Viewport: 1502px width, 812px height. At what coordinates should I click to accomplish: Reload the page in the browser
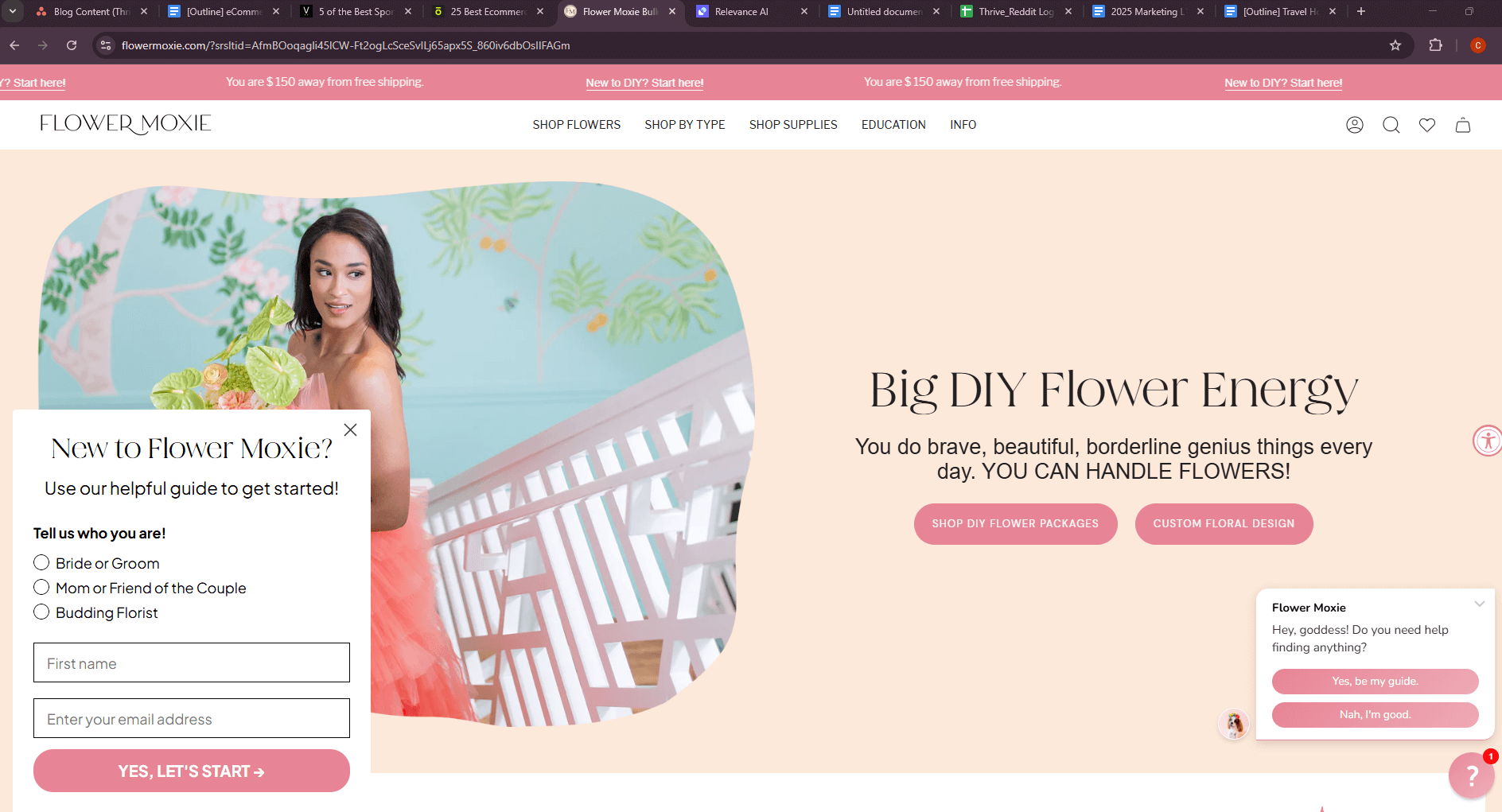[x=72, y=45]
